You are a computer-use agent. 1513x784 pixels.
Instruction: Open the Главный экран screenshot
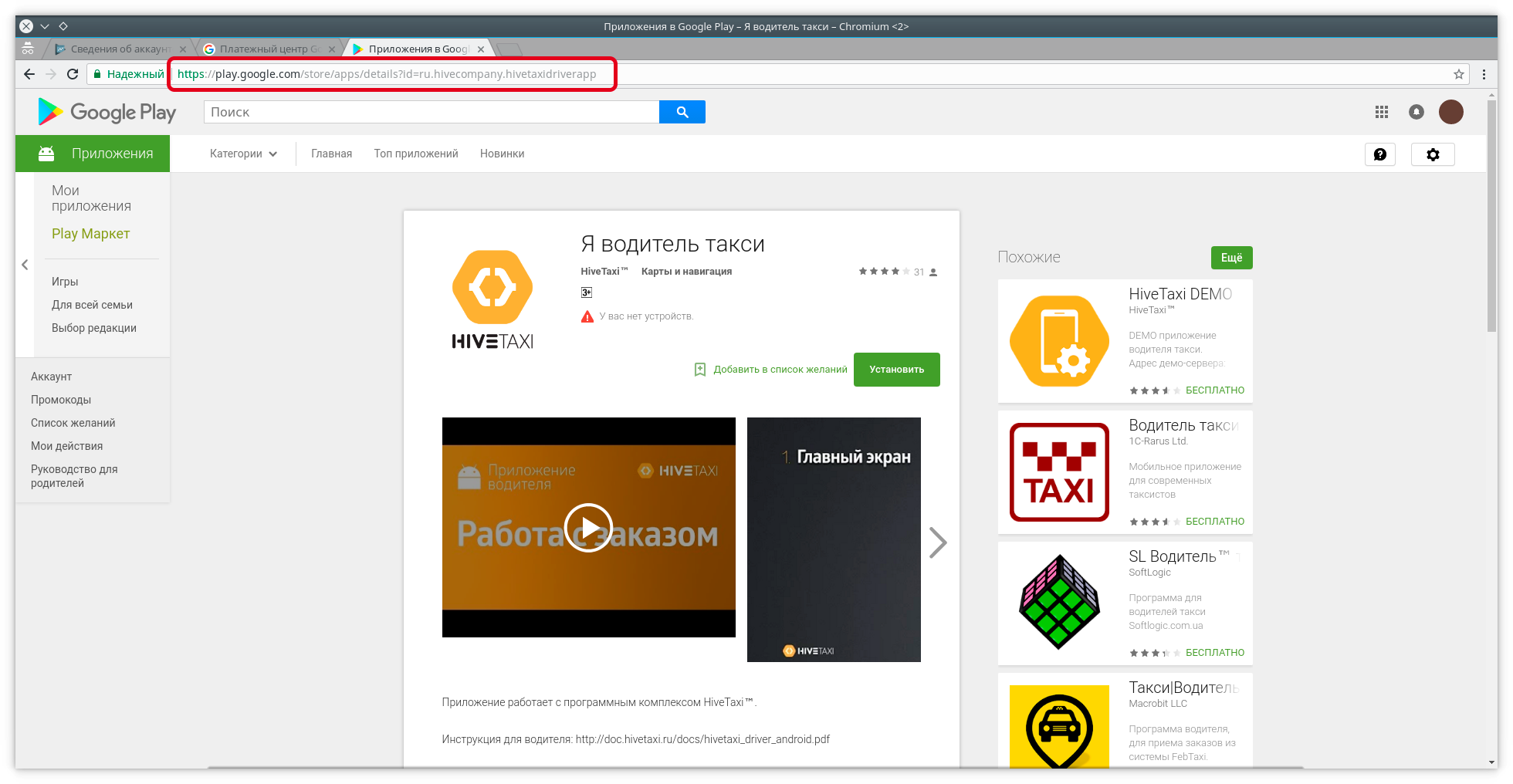tap(834, 539)
